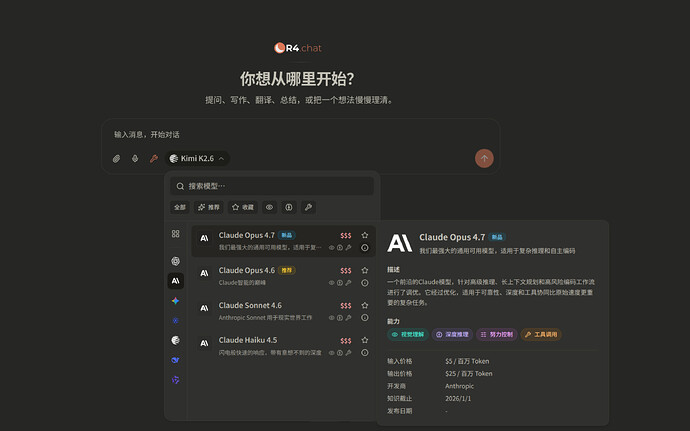This screenshot has height=431, width=690.
Task: Star Claude Opus 4.7 as favorite
Action: [365, 235]
